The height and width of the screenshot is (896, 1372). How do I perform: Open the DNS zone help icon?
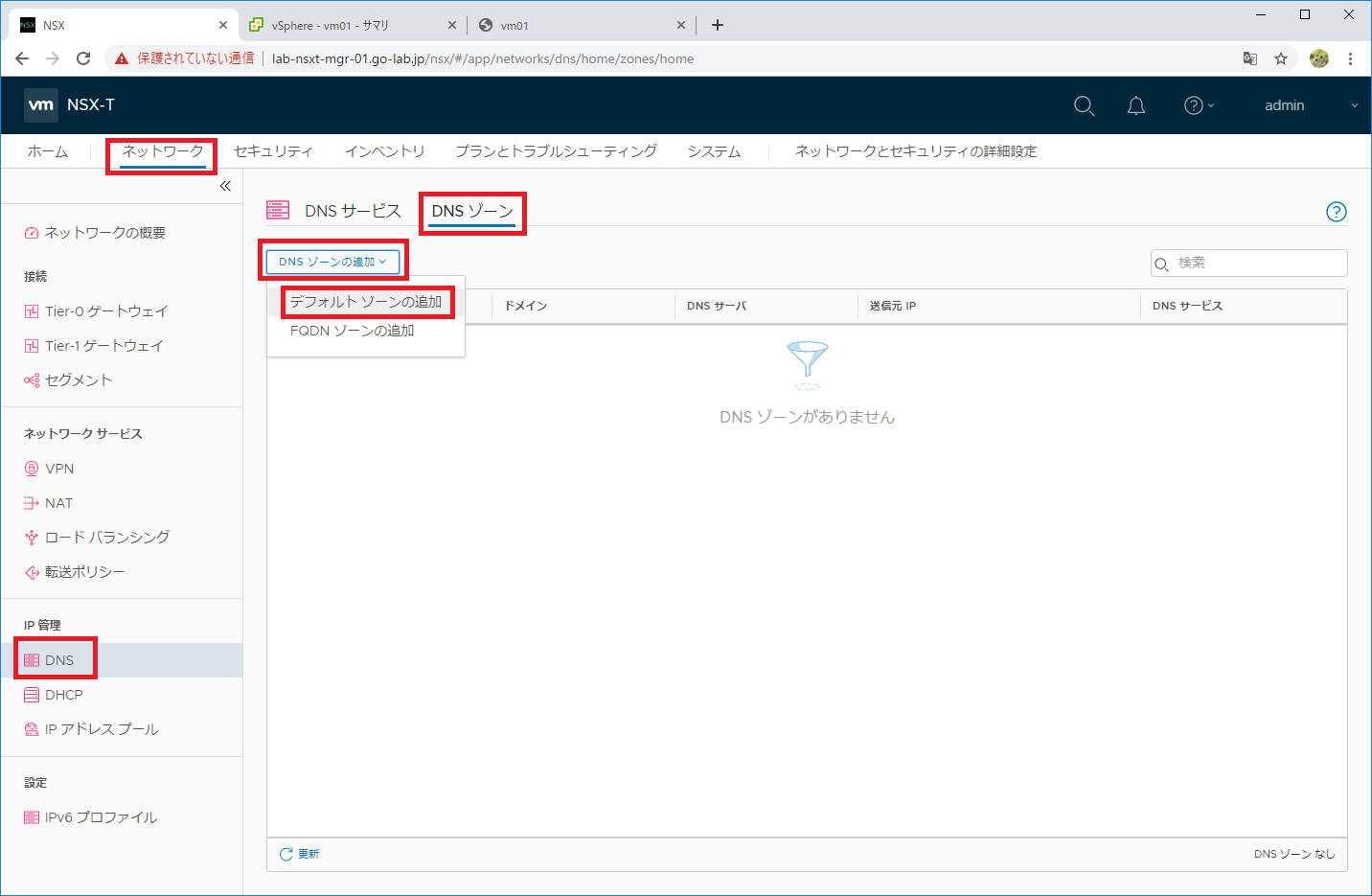(1336, 212)
